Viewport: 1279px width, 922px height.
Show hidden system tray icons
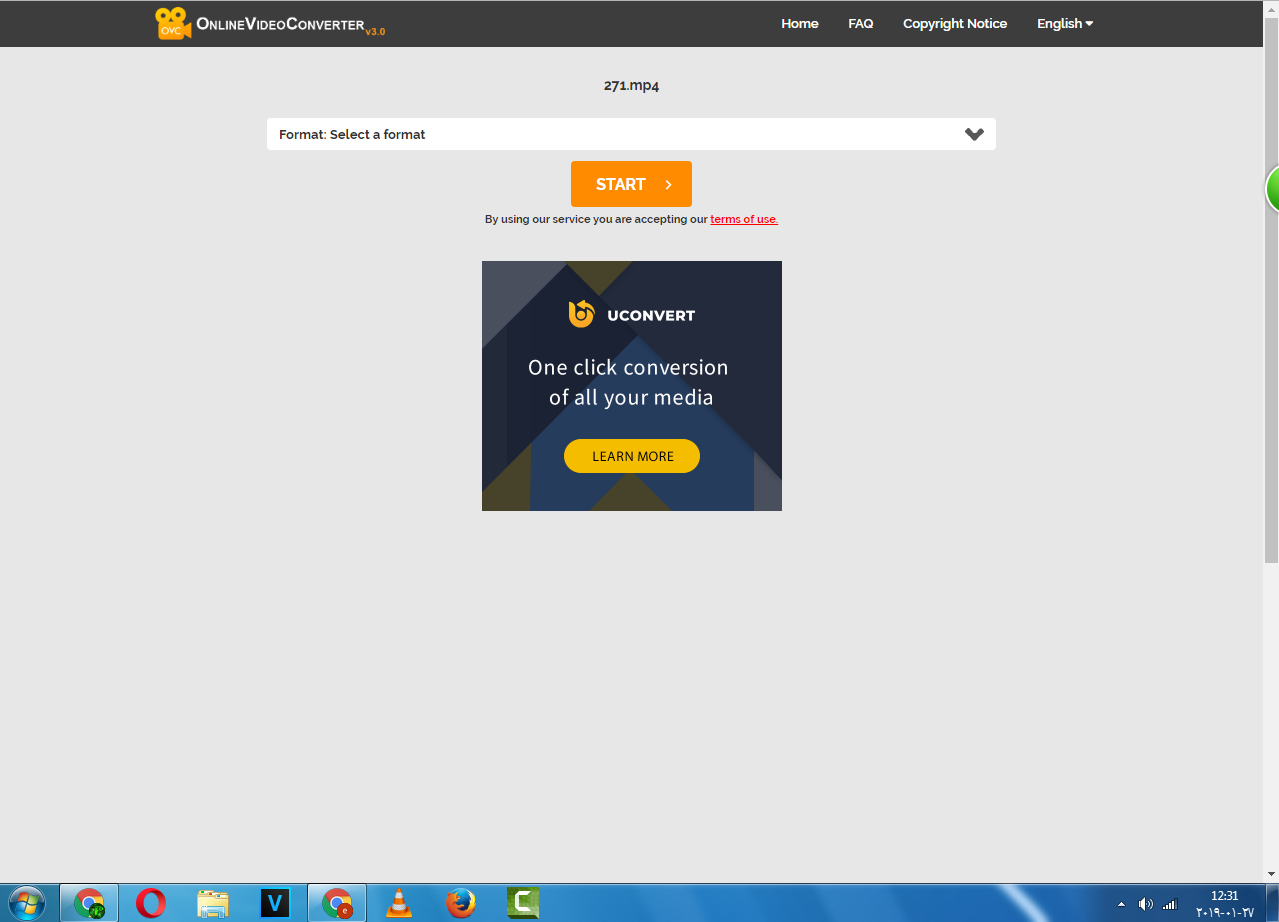1121,904
